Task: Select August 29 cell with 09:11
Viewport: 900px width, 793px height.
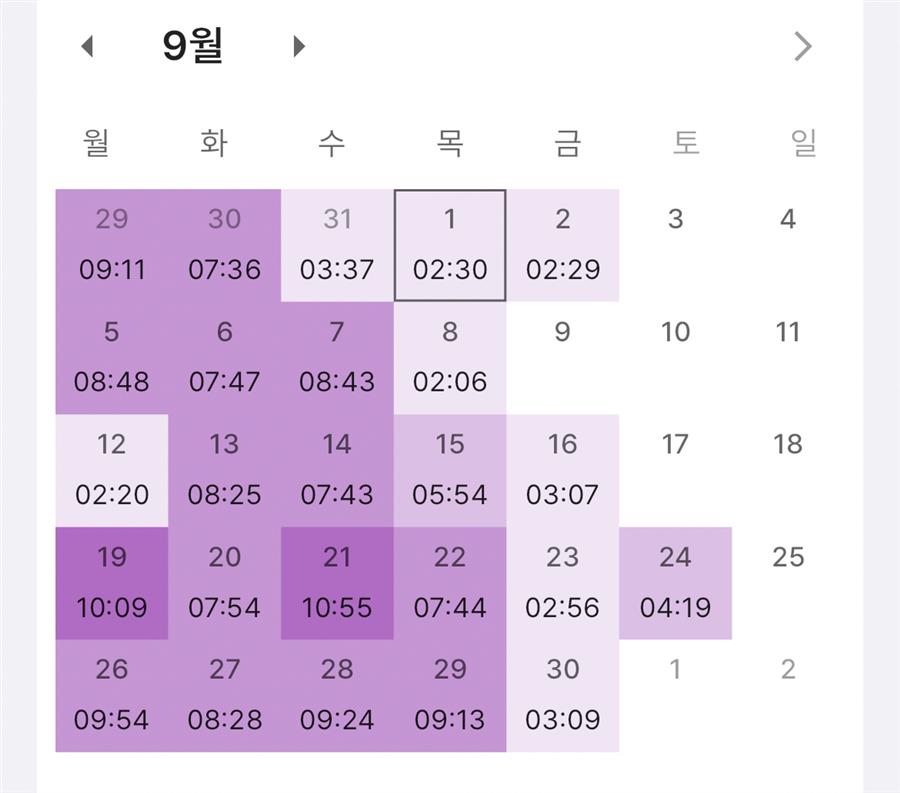Action: (x=111, y=245)
